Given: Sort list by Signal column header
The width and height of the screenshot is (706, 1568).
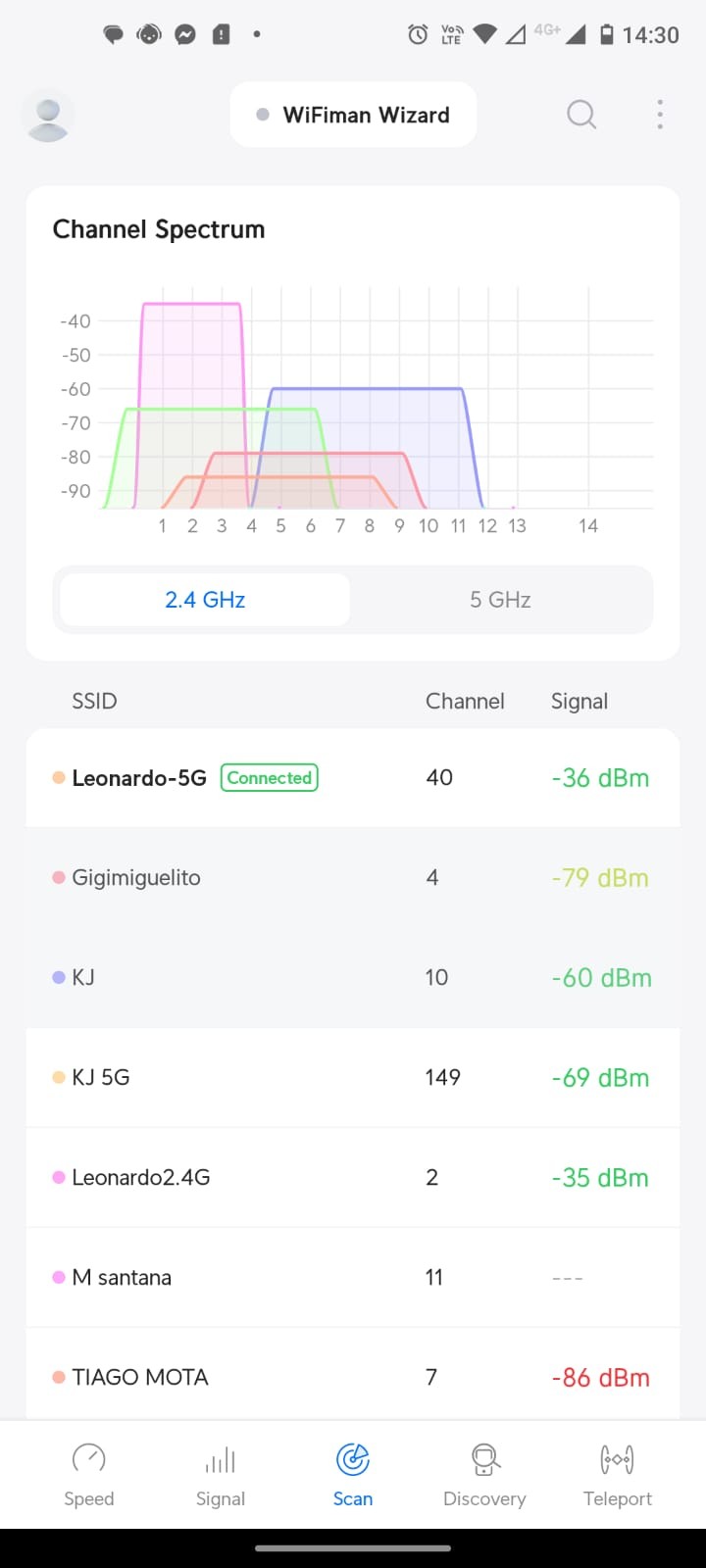Looking at the screenshot, I should [580, 702].
